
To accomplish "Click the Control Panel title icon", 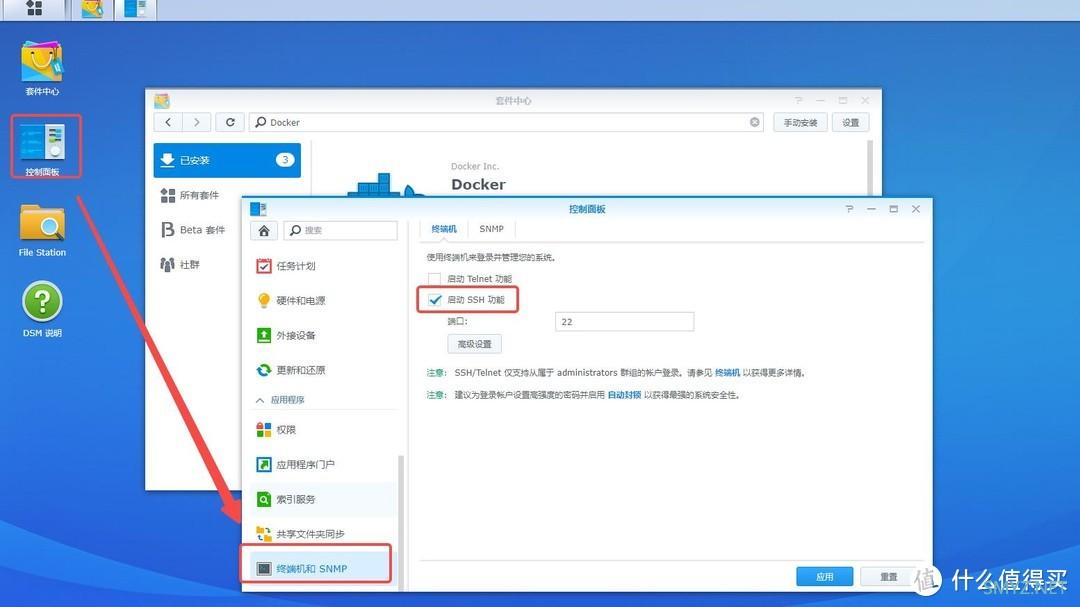I will tap(258, 209).
